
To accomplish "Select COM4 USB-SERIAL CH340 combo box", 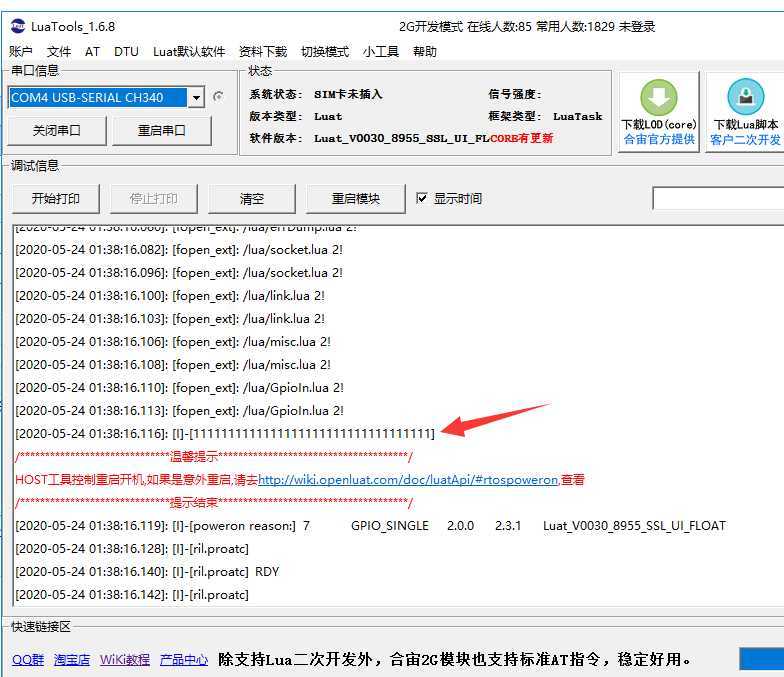I will click(x=106, y=98).
